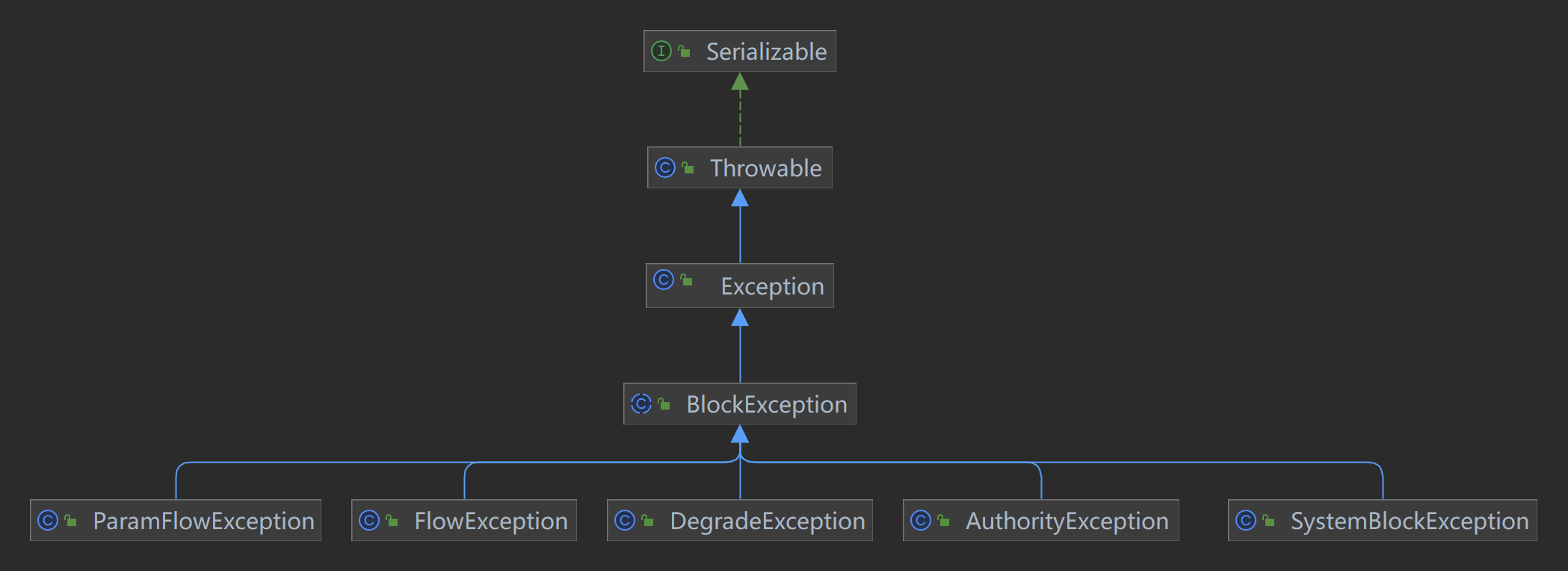1568x571 pixels.
Task: Select the BlockException class label
Action: click(x=767, y=404)
